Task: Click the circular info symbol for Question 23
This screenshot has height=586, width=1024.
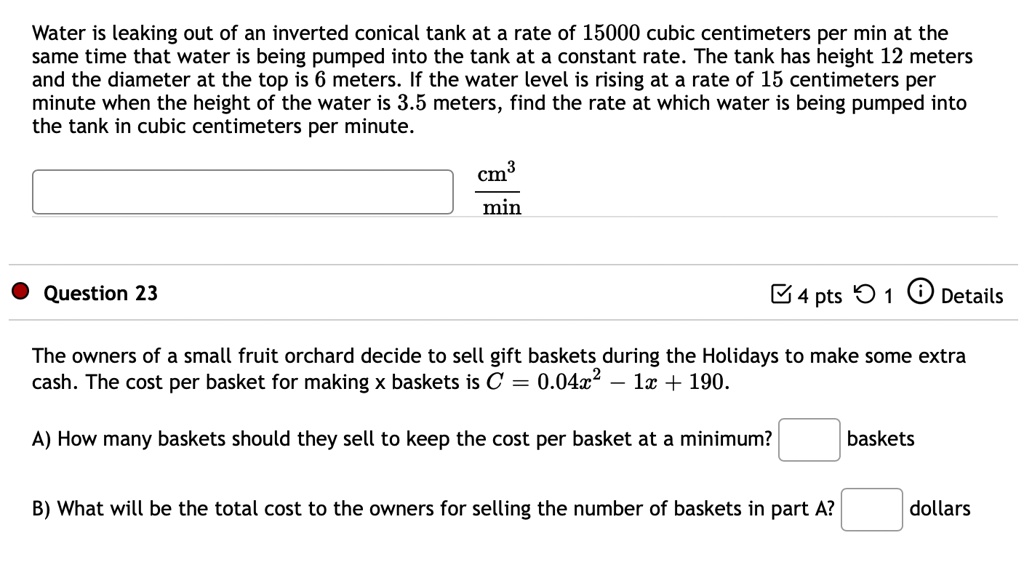Action: tap(920, 294)
